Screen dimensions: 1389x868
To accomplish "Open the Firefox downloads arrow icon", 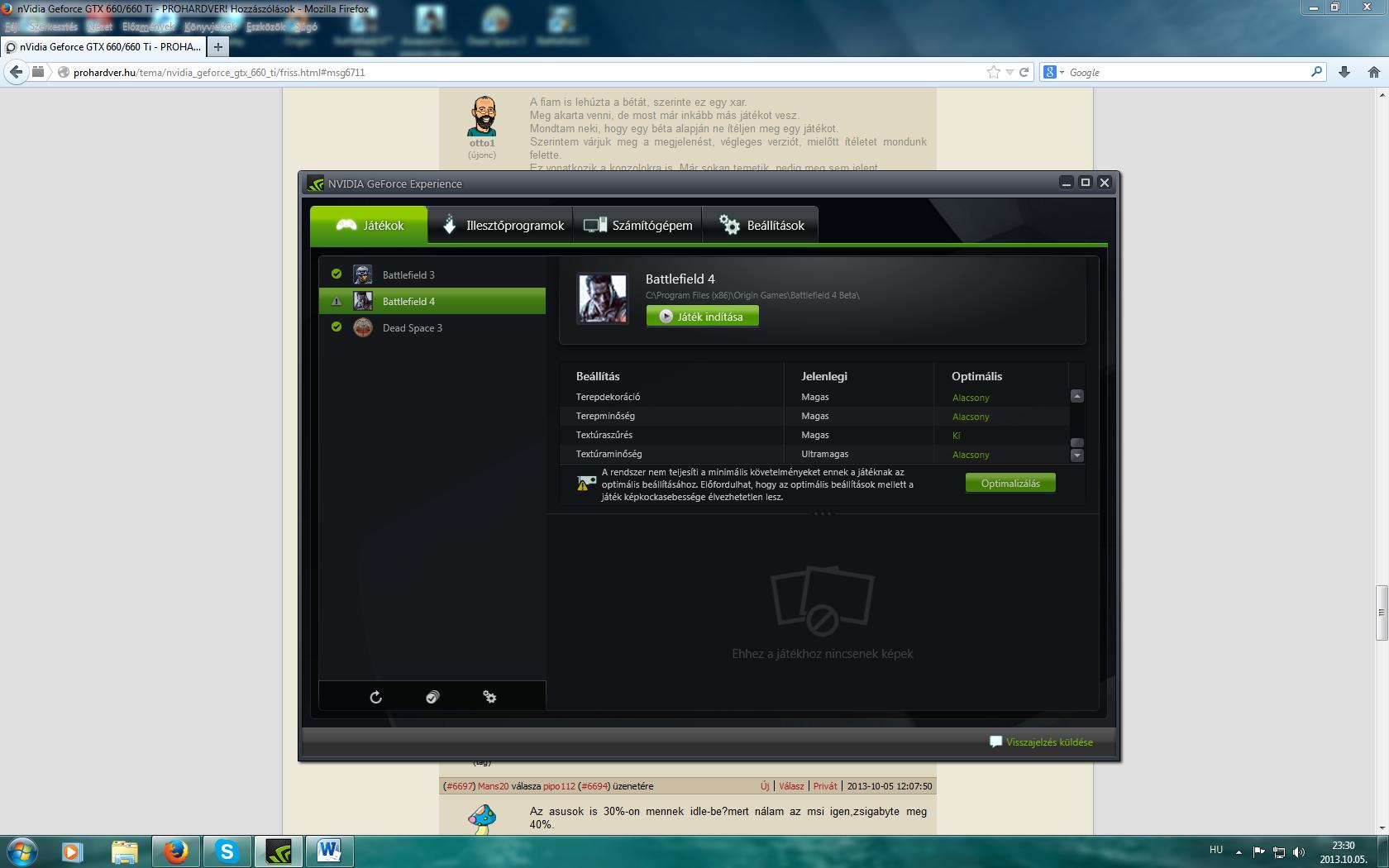I will [x=1344, y=72].
